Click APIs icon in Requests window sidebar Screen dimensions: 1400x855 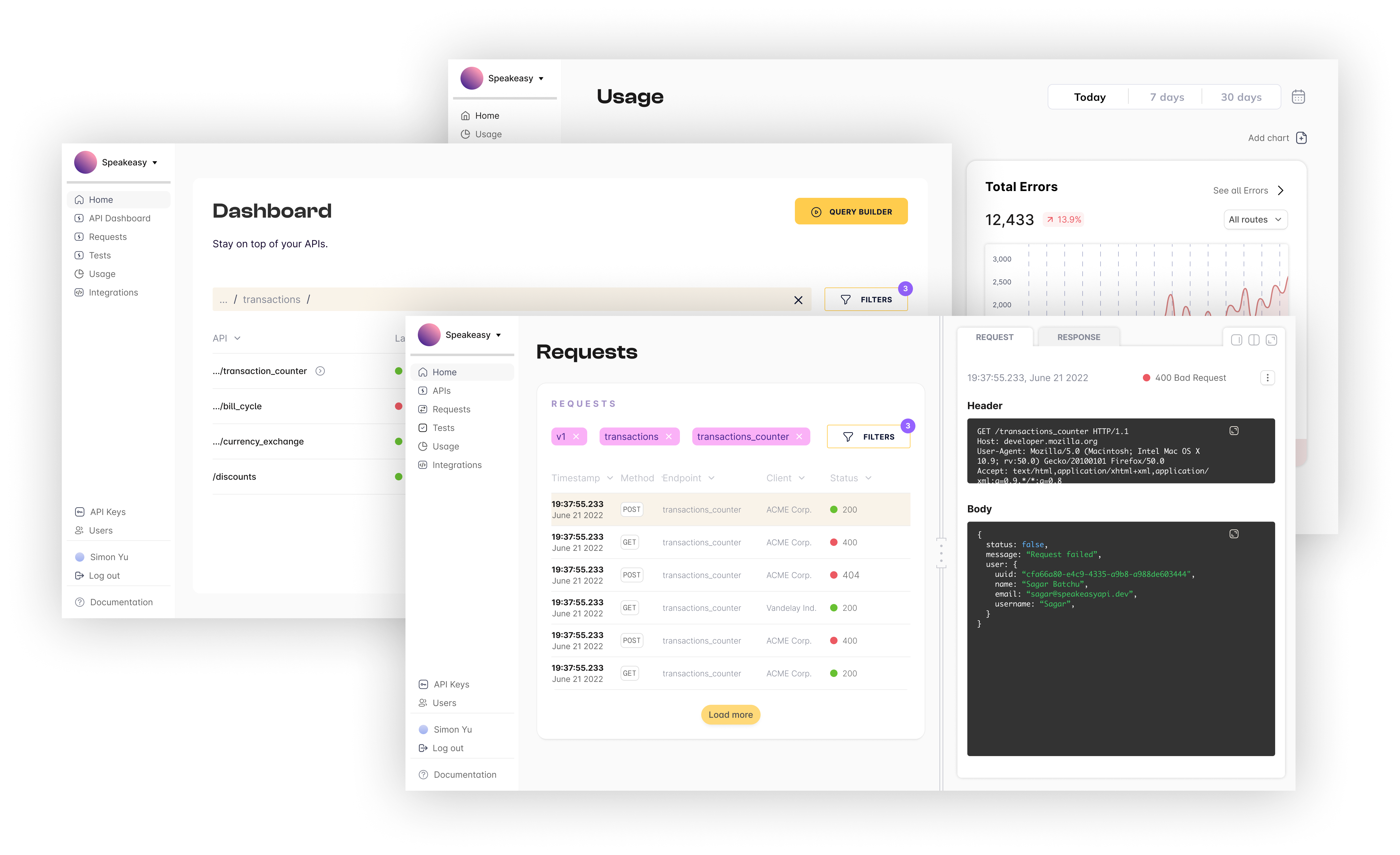pos(423,391)
